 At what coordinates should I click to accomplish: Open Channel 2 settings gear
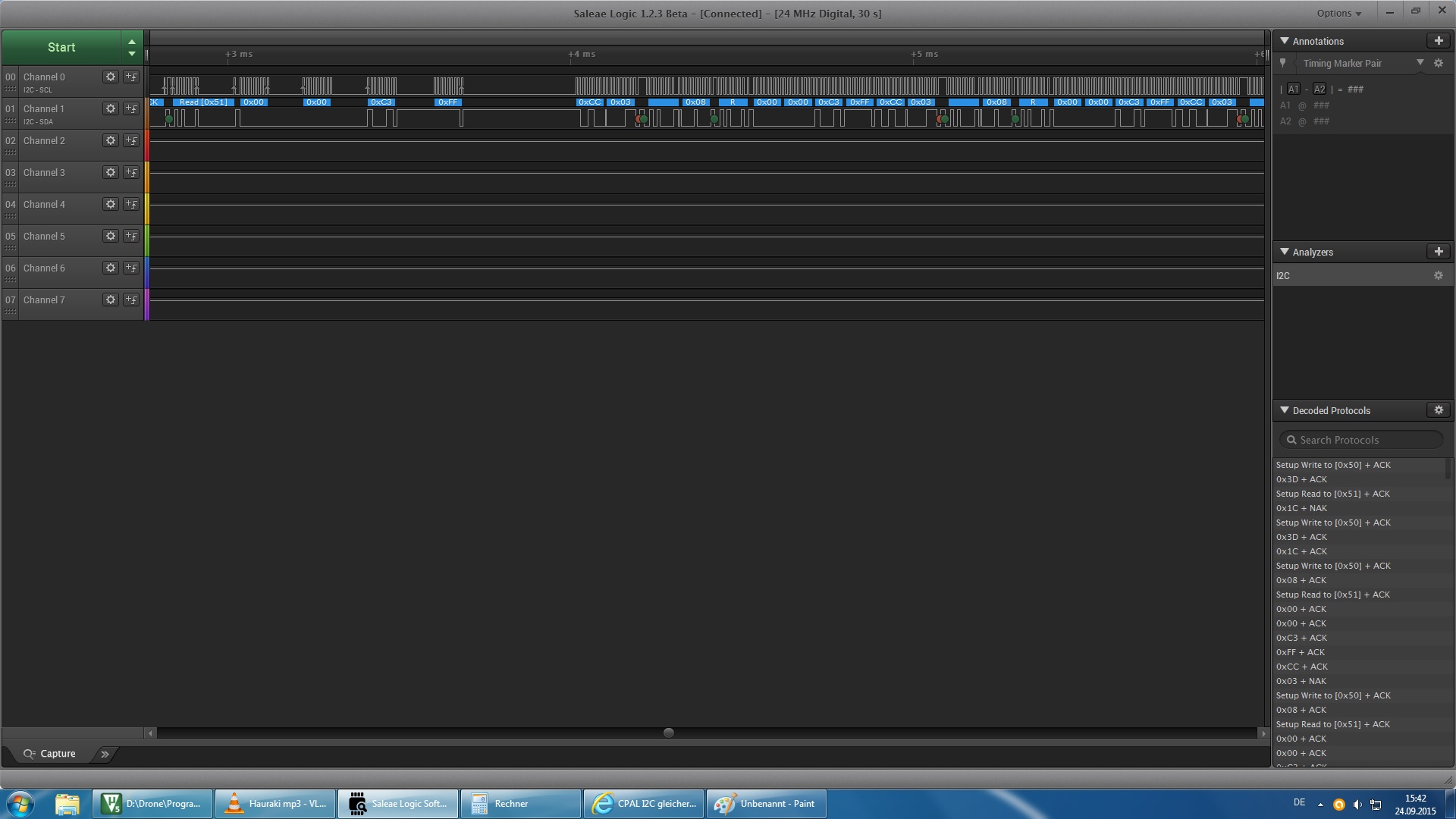pos(111,140)
